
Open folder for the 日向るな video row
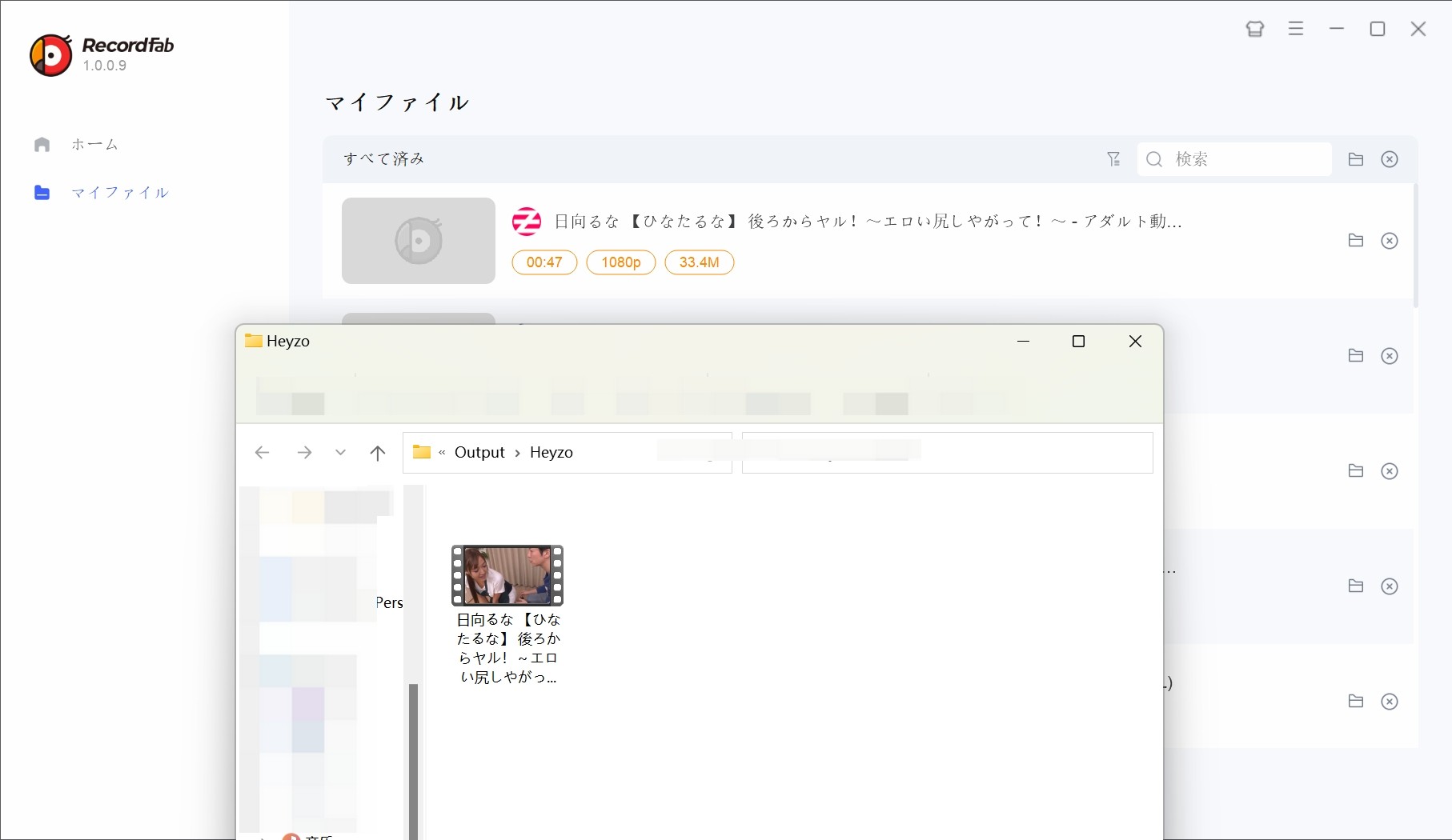click(1355, 241)
